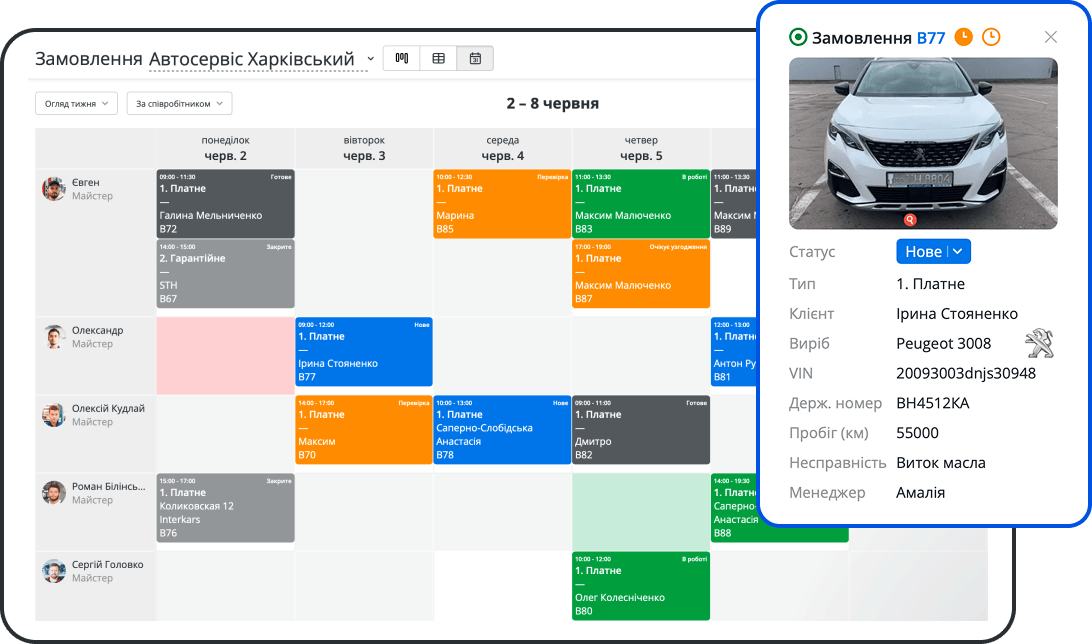
Task: Switch to the table view icon
Action: [438, 58]
